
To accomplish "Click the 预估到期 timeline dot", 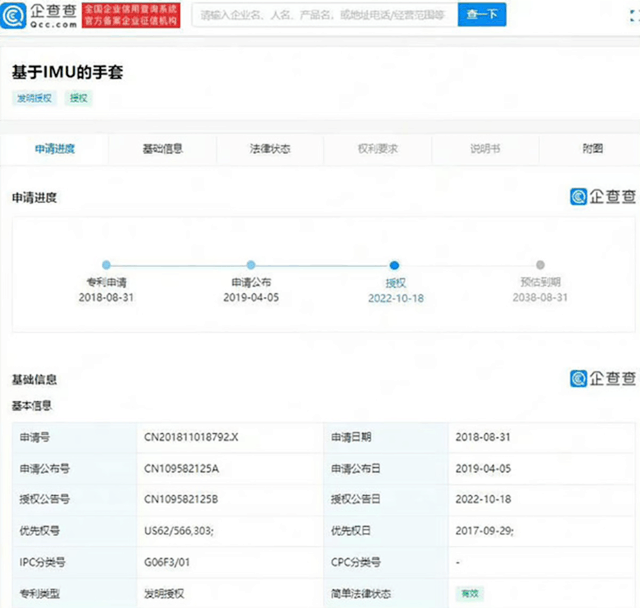I will [540, 265].
